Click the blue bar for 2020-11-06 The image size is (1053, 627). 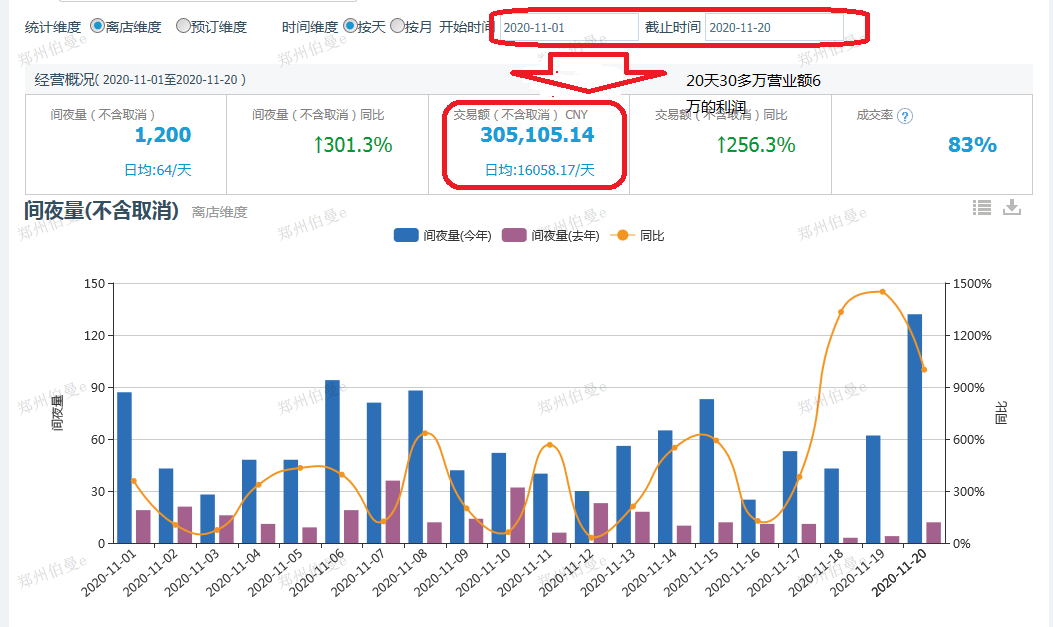point(332,461)
